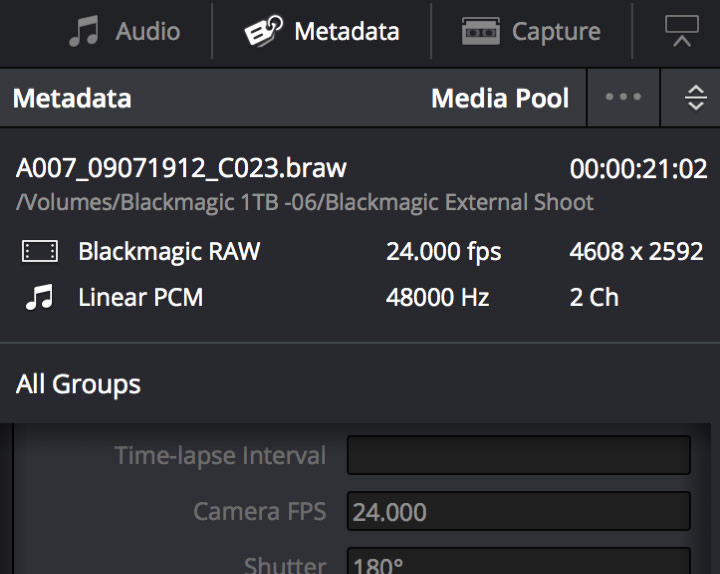The width and height of the screenshot is (720, 574).
Task: Open the metadata sort/group chevron dropdown
Action: (x=696, y=97)
